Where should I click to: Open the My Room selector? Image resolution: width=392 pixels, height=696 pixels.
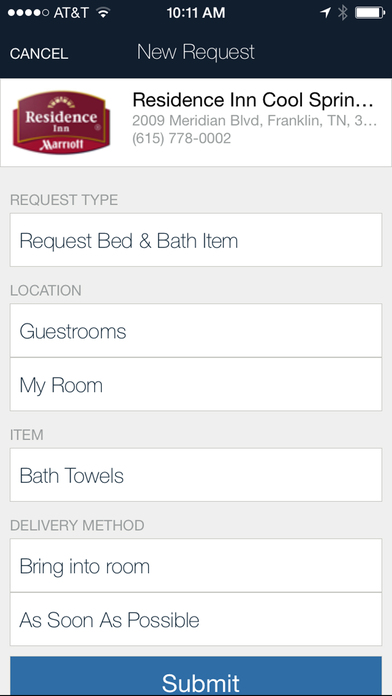196,384
